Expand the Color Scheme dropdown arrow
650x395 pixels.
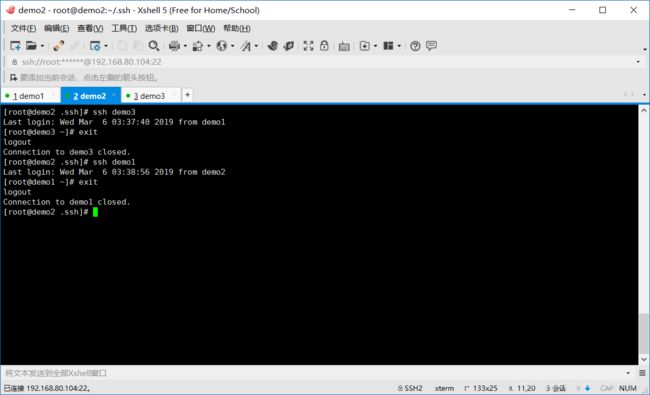209,46
